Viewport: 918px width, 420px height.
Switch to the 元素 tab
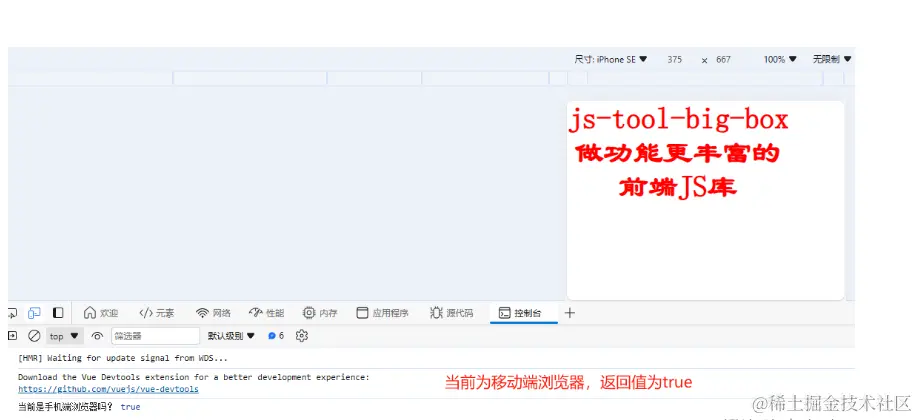point(156,313)
